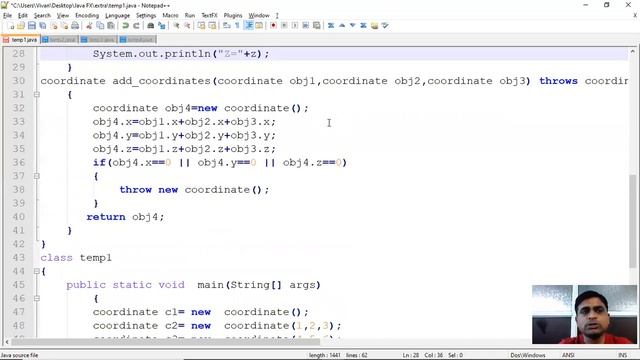
Task: Click the horizontal scrollbar thumb
Action: (165, 342)
